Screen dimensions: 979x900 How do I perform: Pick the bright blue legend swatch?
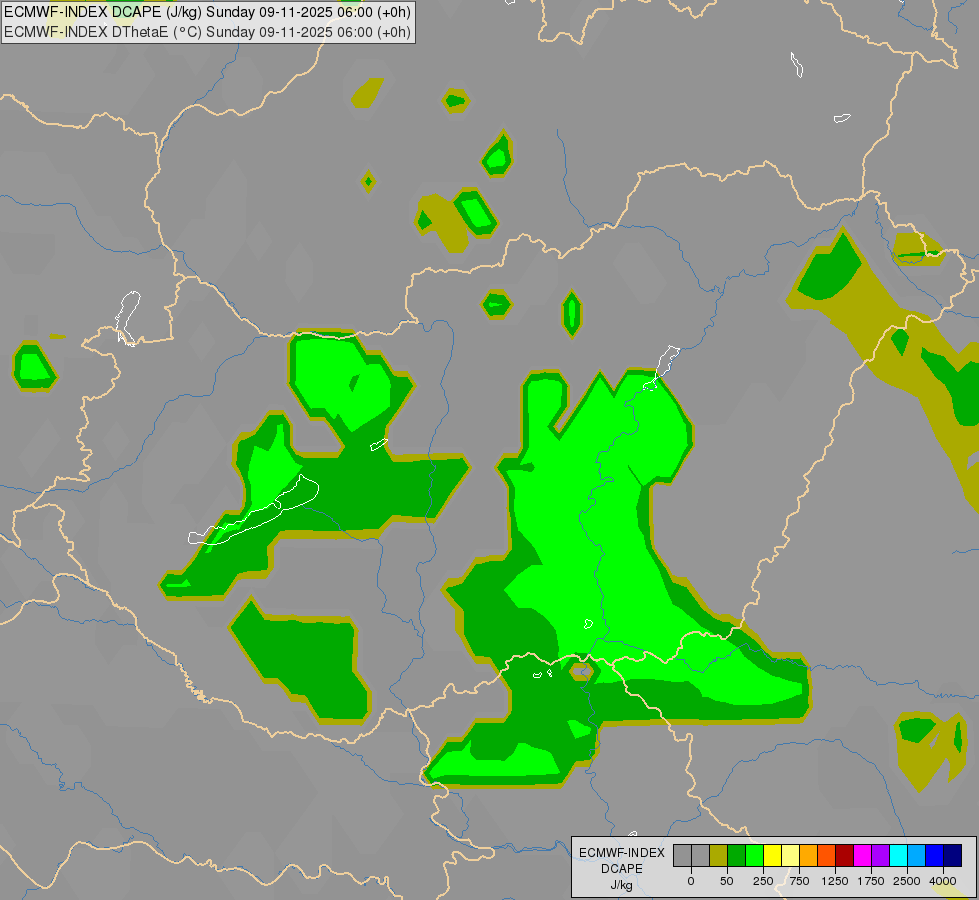pos(935,856)
